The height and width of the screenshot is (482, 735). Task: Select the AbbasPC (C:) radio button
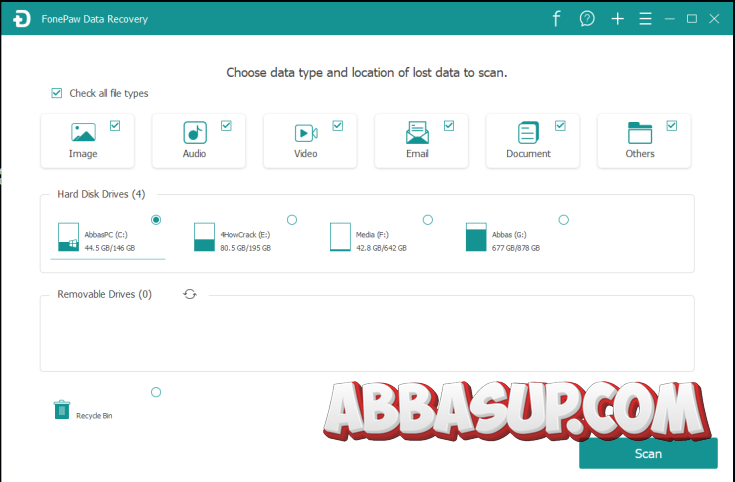tap(156, 219)
